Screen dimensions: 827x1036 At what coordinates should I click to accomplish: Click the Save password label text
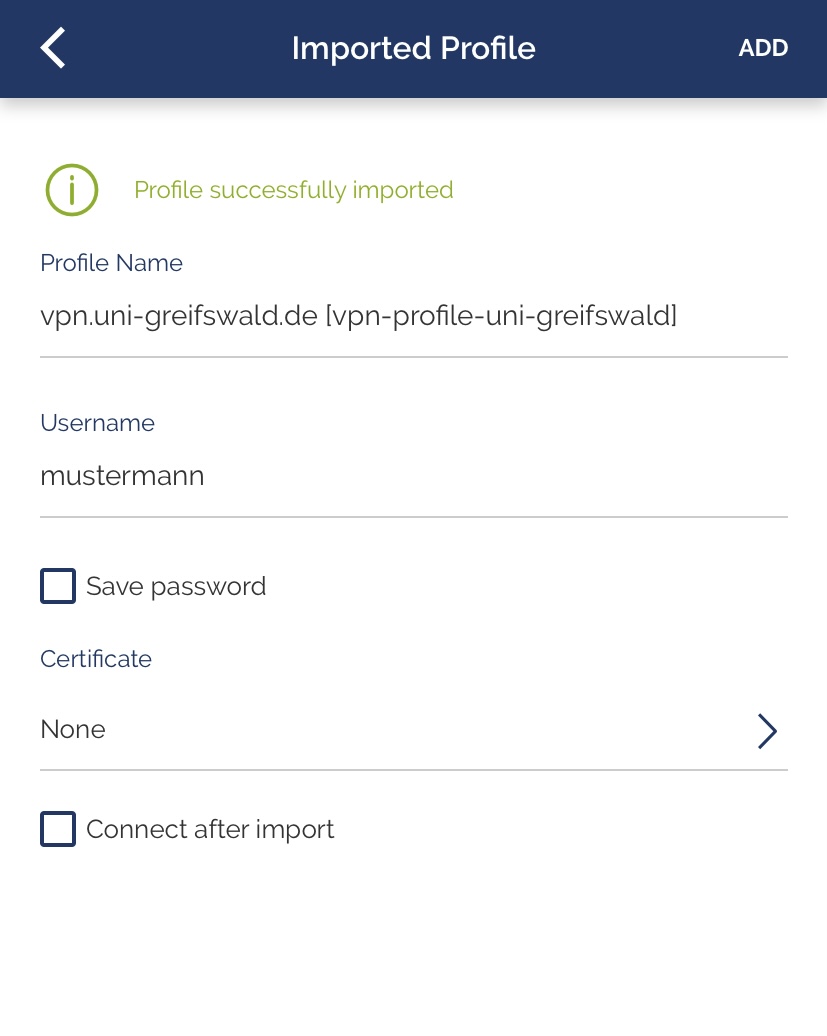pos(176,586)
